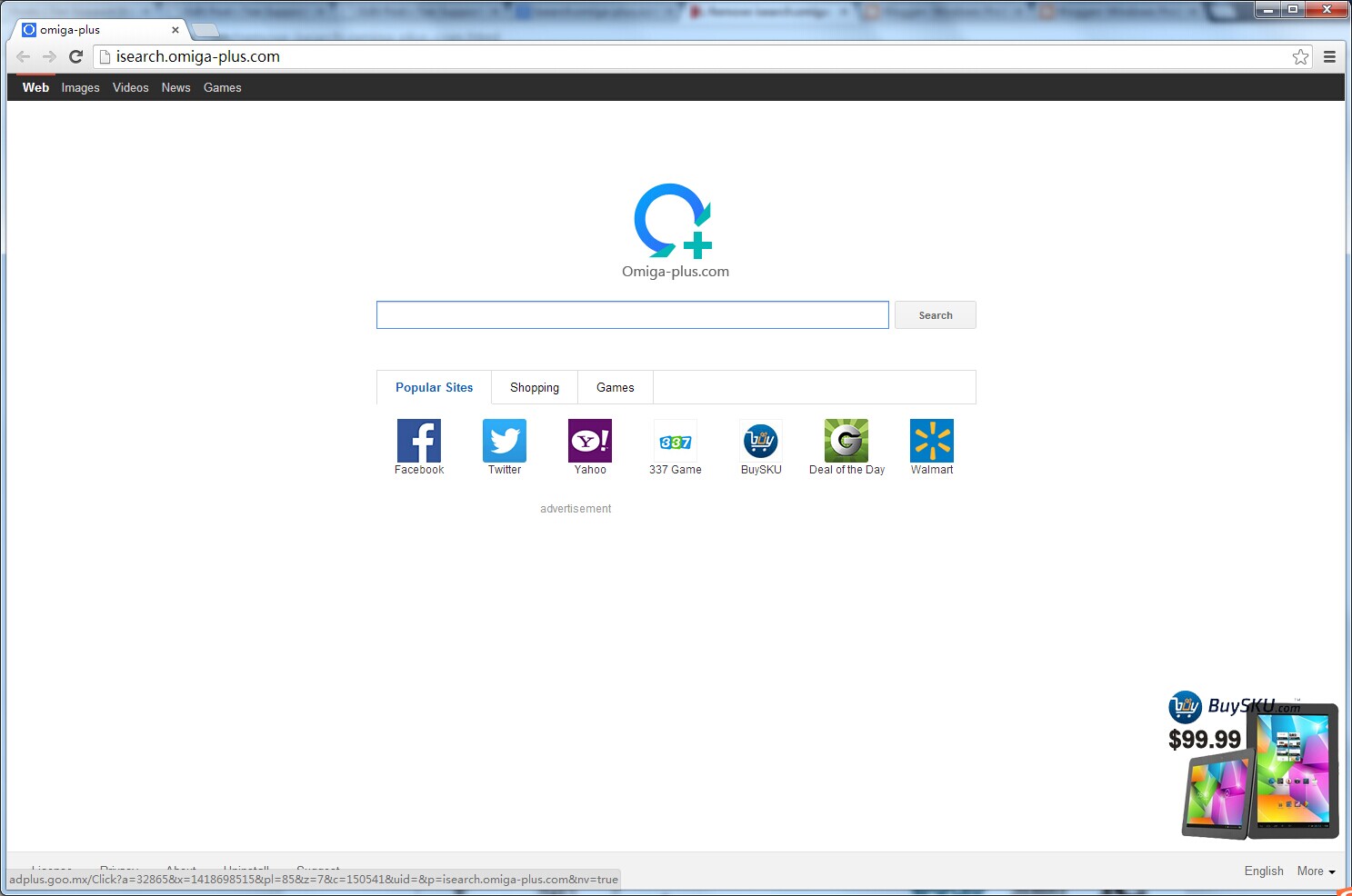Click the Omiga-plus.com text under the logo

tap(676, 271)
